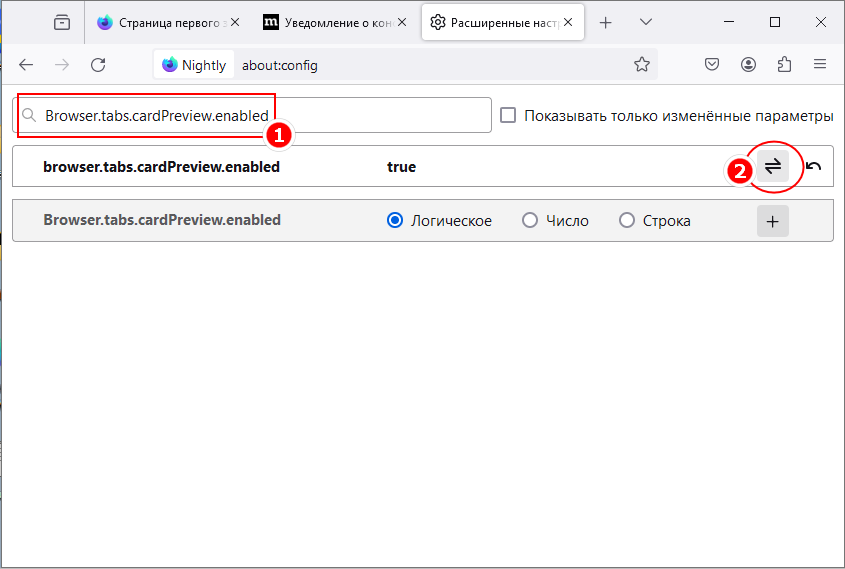Reset the browser.tabs.cardPreview.enabled preference
The image size is (845, 569).
point(813,167)
